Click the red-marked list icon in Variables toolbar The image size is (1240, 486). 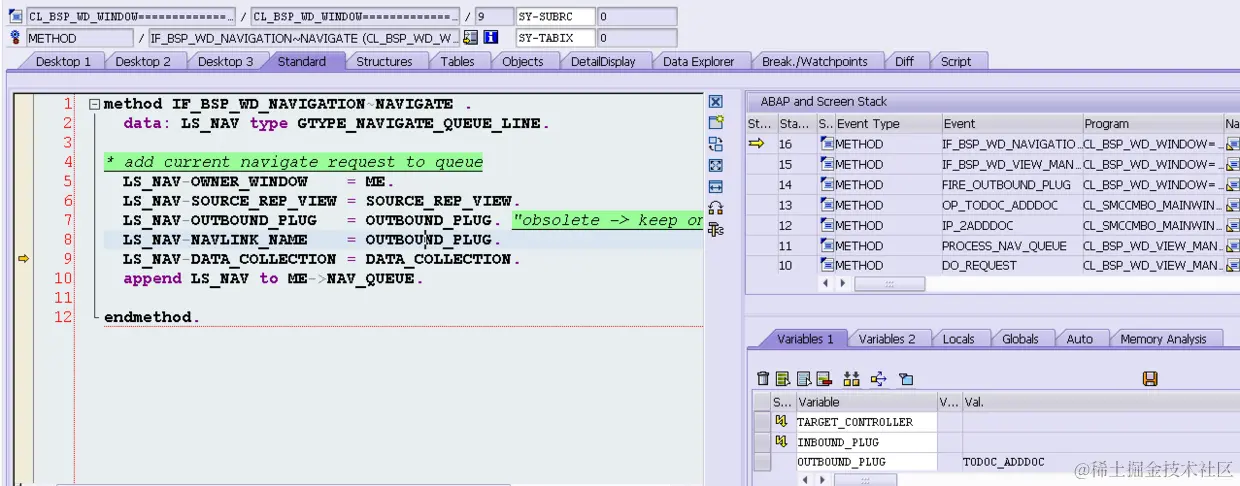[x=823, y=379]
